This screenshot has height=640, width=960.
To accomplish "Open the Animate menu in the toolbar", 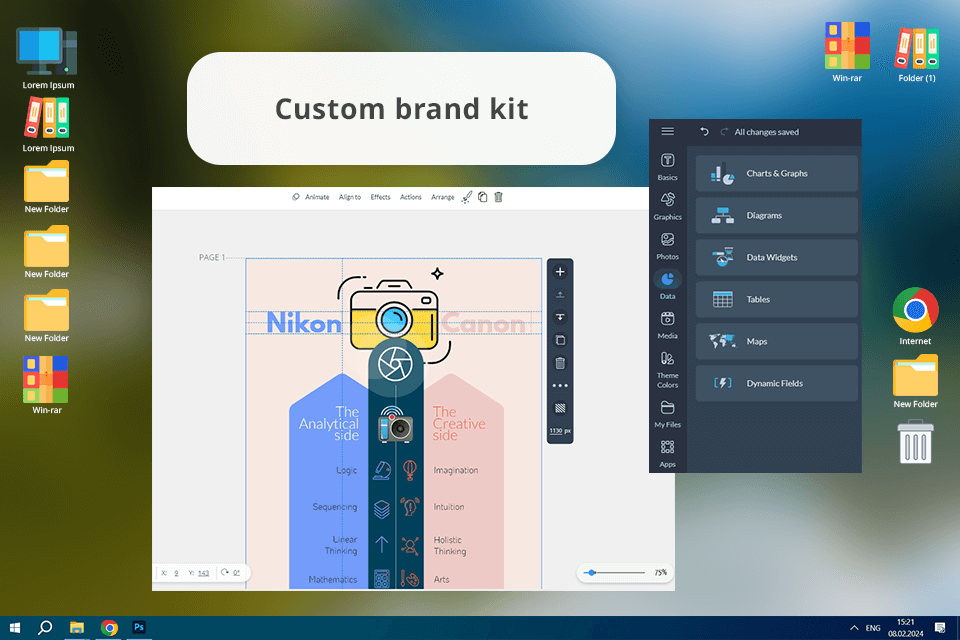I will [311, 197].
